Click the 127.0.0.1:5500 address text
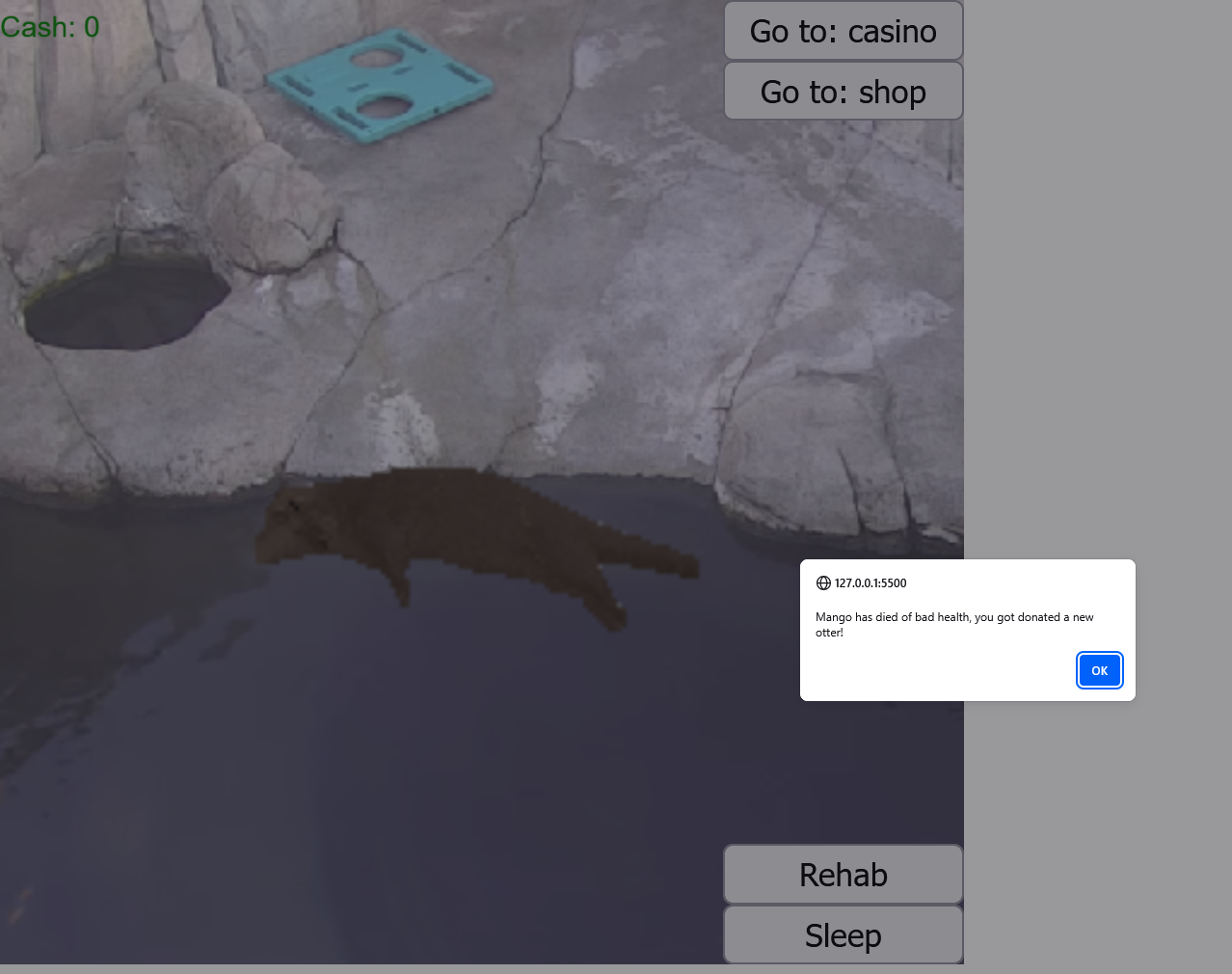The image size is (1232, 974). pos(870,582)
